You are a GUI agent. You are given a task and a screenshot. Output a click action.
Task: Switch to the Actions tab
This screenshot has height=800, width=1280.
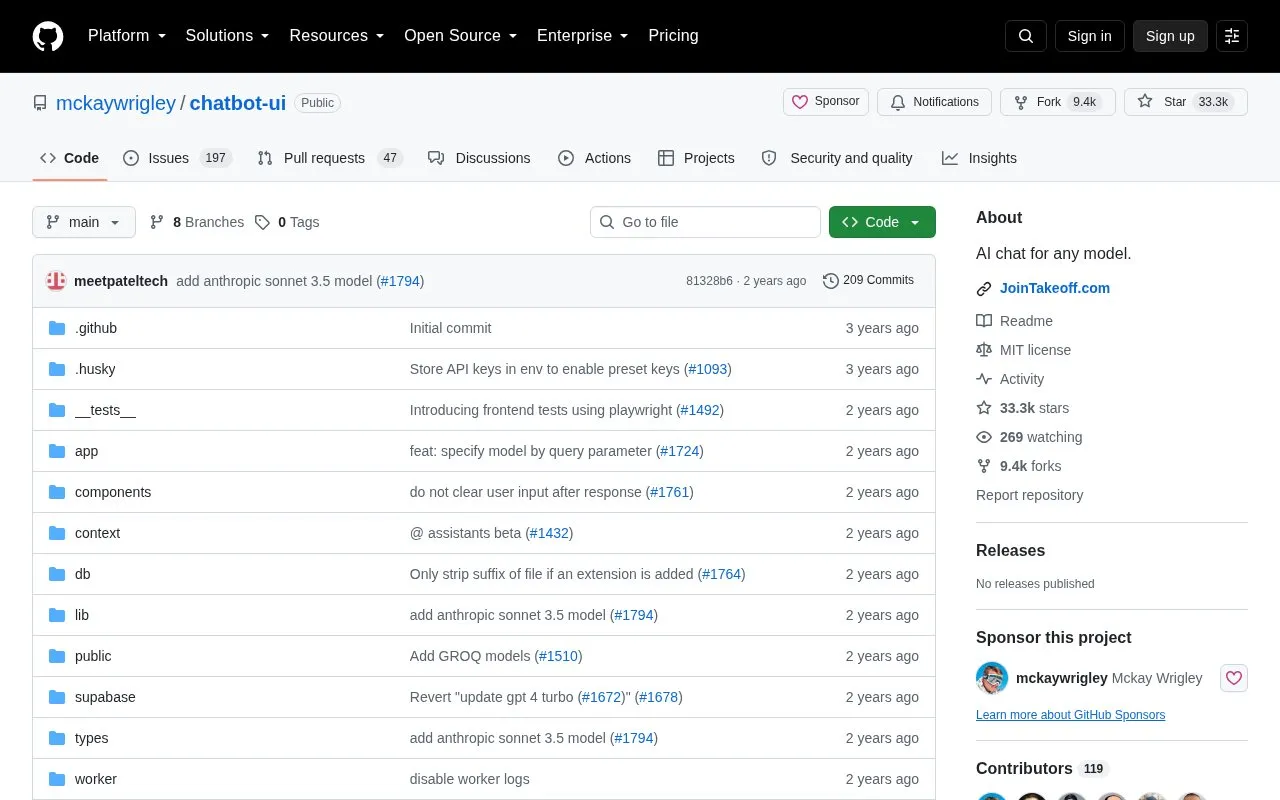[x=594, y=158]
